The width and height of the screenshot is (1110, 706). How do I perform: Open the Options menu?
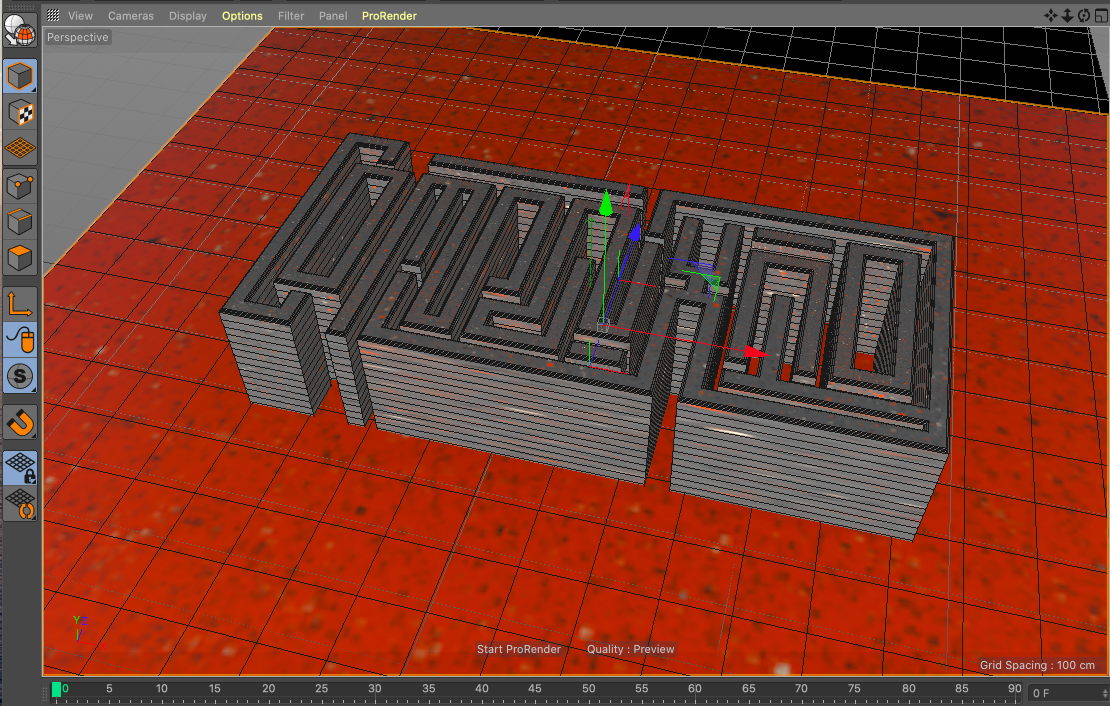pos(242,16)
